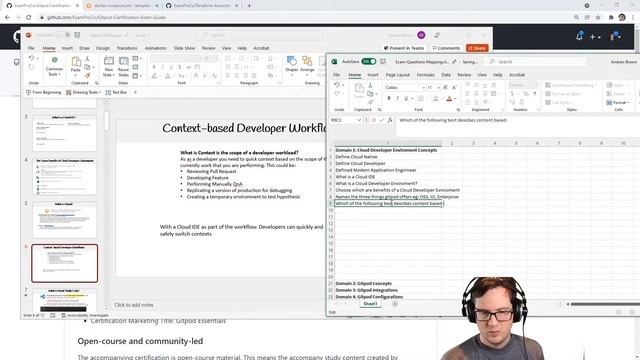The image size is (640, 360).
Task: Click the formula bar Enter checkmark
Action: (382, 120)
